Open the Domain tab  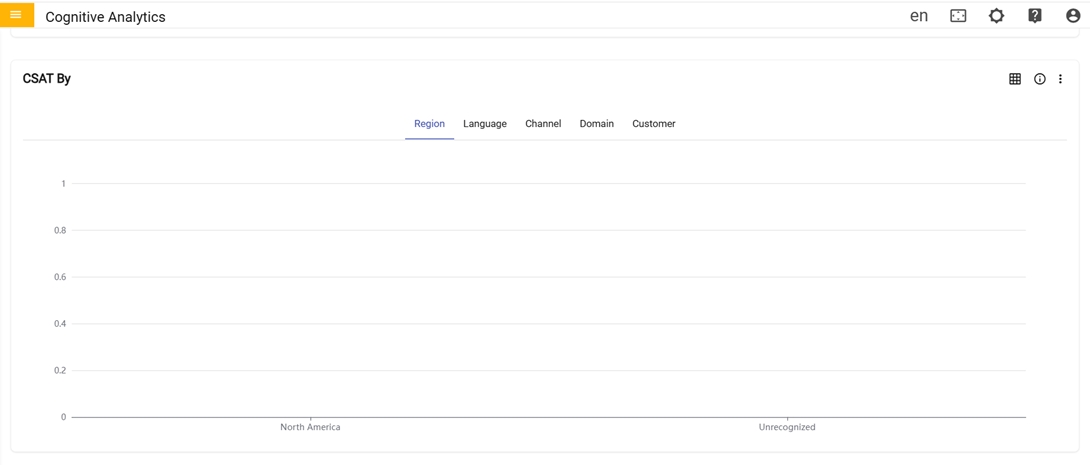(597, 124)
